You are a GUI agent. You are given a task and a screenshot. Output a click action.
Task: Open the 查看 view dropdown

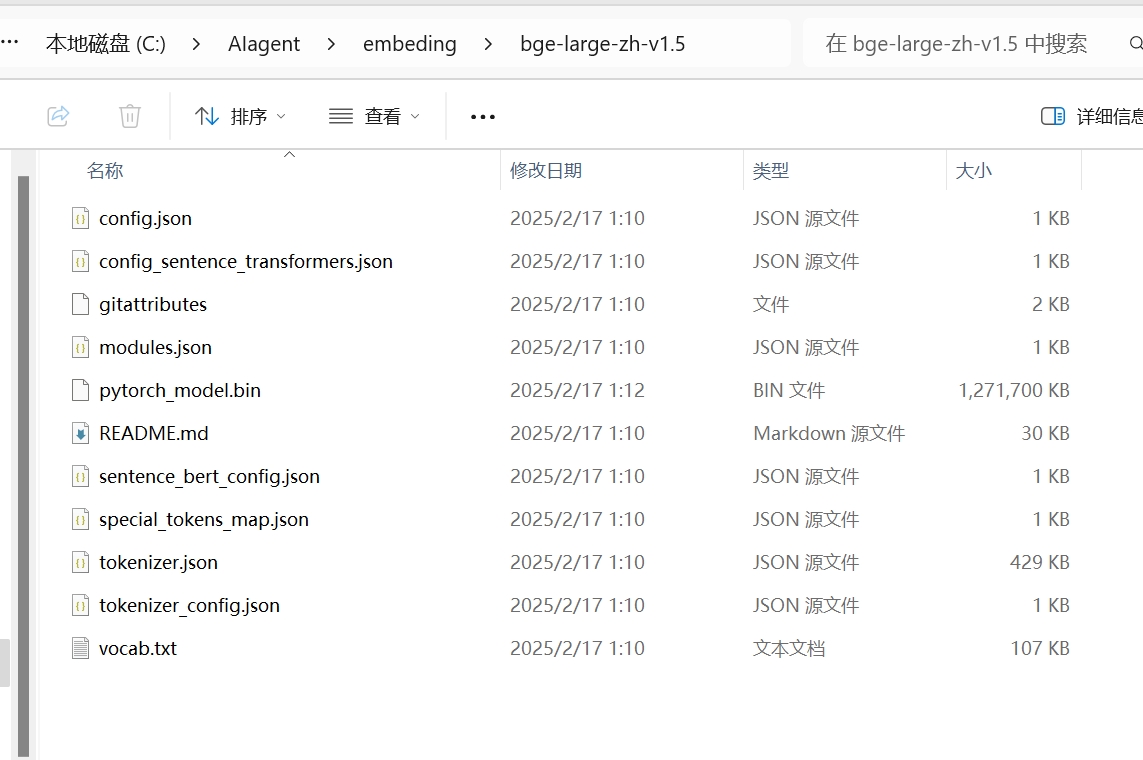coord(375,117)
